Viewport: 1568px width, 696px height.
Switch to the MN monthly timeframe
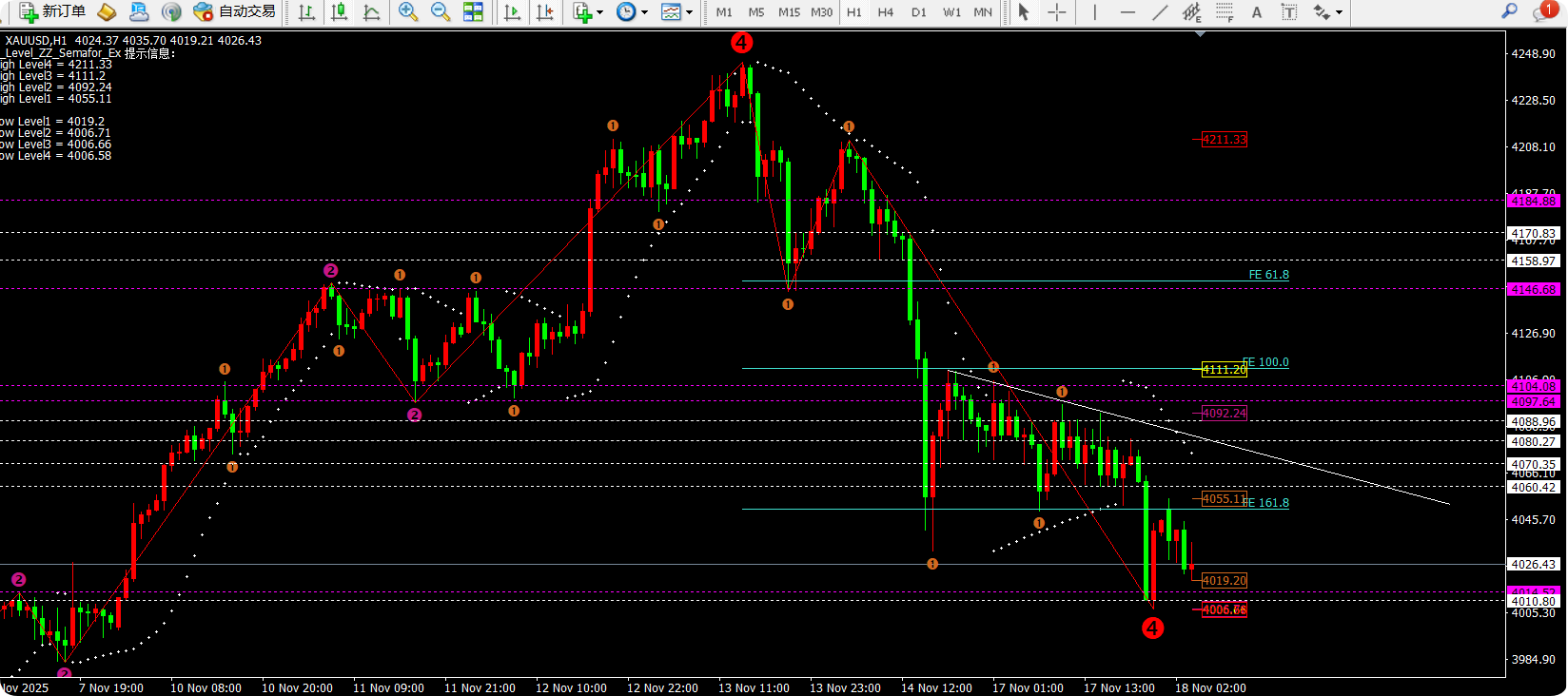click(x=983, y=12)
